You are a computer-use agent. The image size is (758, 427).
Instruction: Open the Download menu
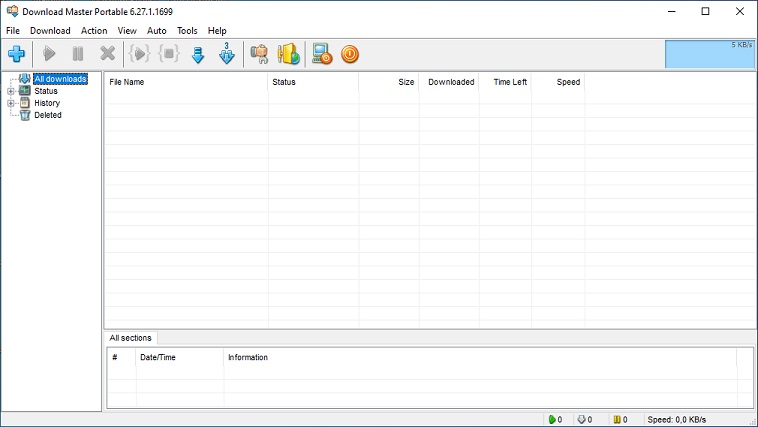[50, 30]
